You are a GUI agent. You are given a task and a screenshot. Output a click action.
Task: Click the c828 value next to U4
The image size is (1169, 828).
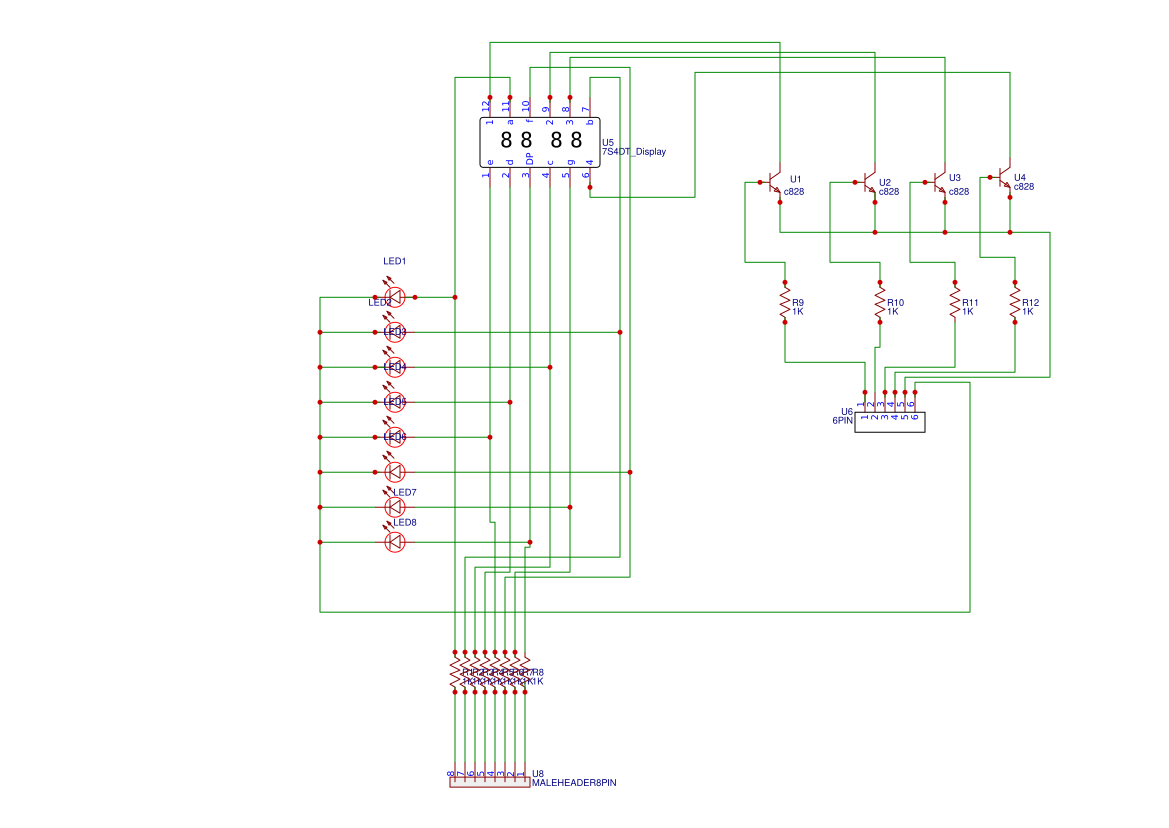[1024, 187]
